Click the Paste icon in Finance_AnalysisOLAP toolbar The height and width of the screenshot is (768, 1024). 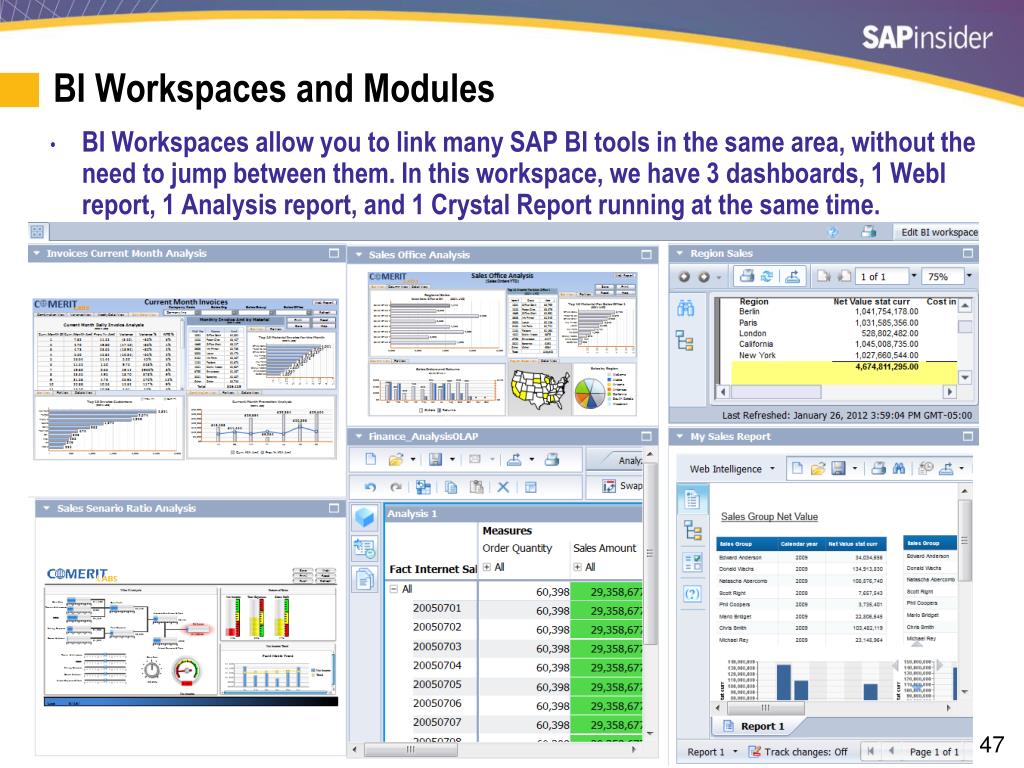[476, 487]
